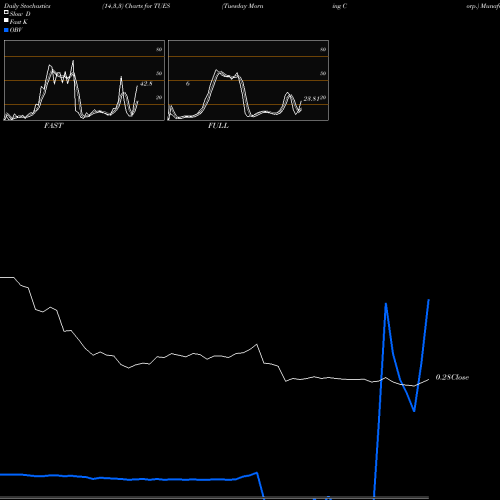500x500 pixels.
Task: Click the 'FAST' chart caption
Action: click(x=53, y=126)
